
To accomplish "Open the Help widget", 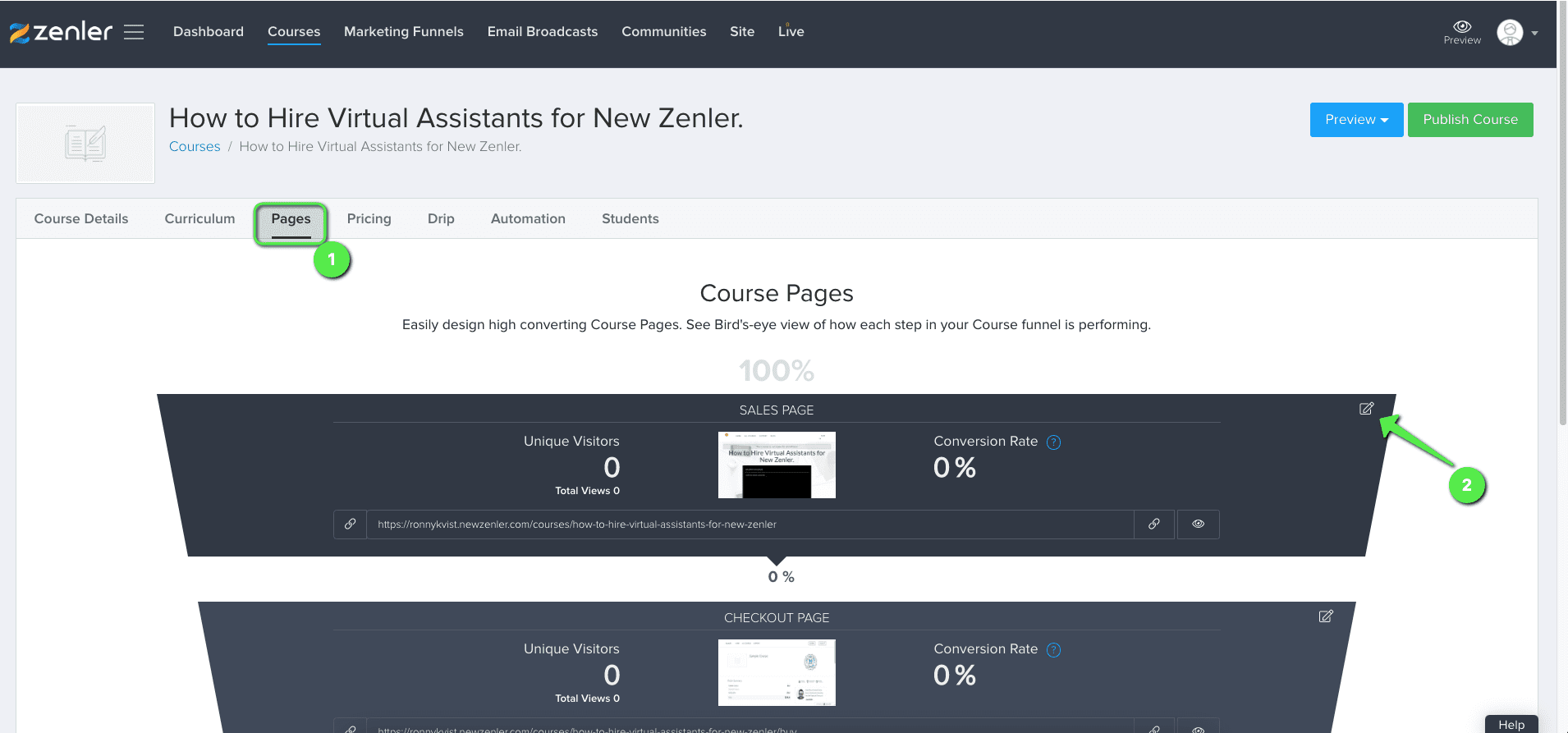I will tap(1511, 724).
